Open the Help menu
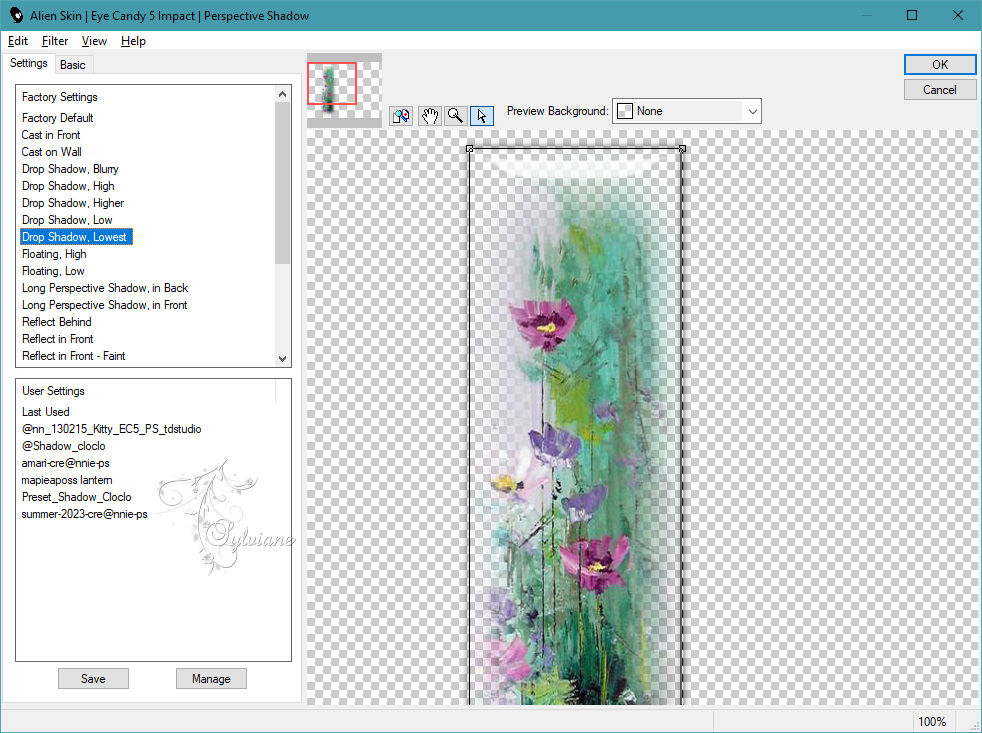The width and height of the screenshot is (982, 733). [133, 41]
